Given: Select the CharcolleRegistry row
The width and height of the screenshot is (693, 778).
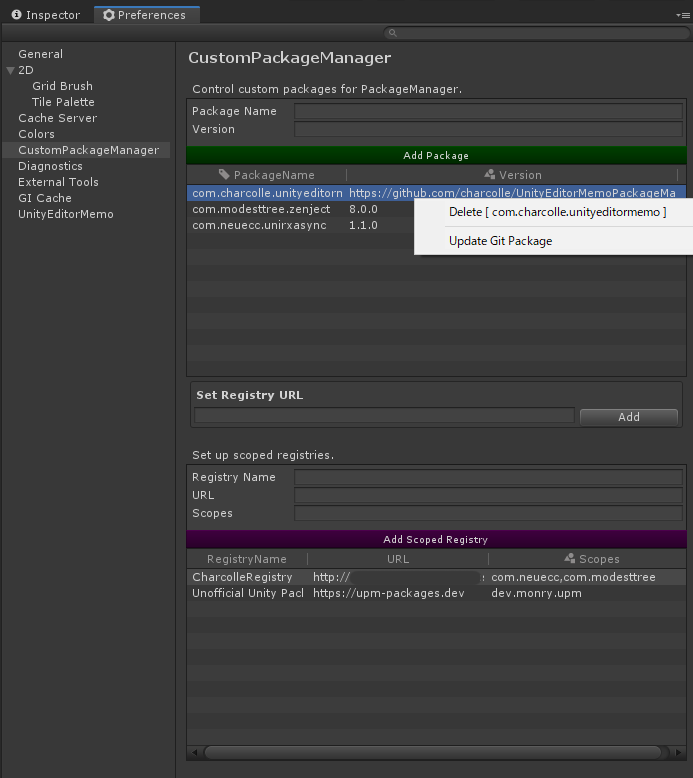Looking at the screenshot, I should click(x=436, y=577).
